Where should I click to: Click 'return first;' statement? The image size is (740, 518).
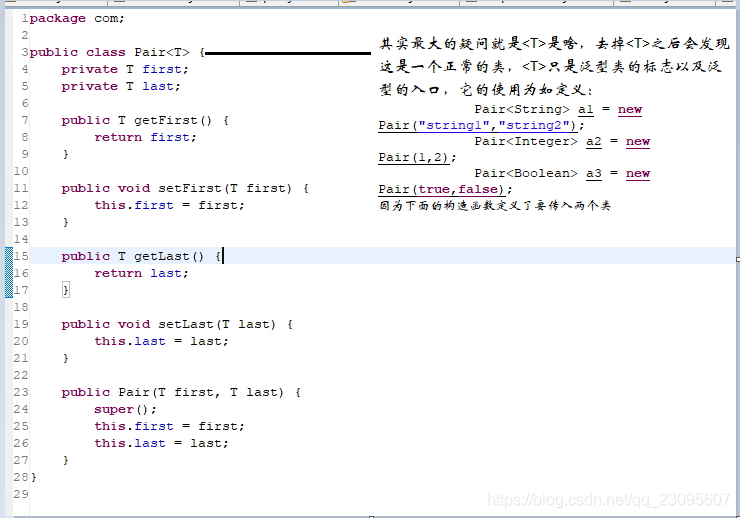click(x=145, y=137)
